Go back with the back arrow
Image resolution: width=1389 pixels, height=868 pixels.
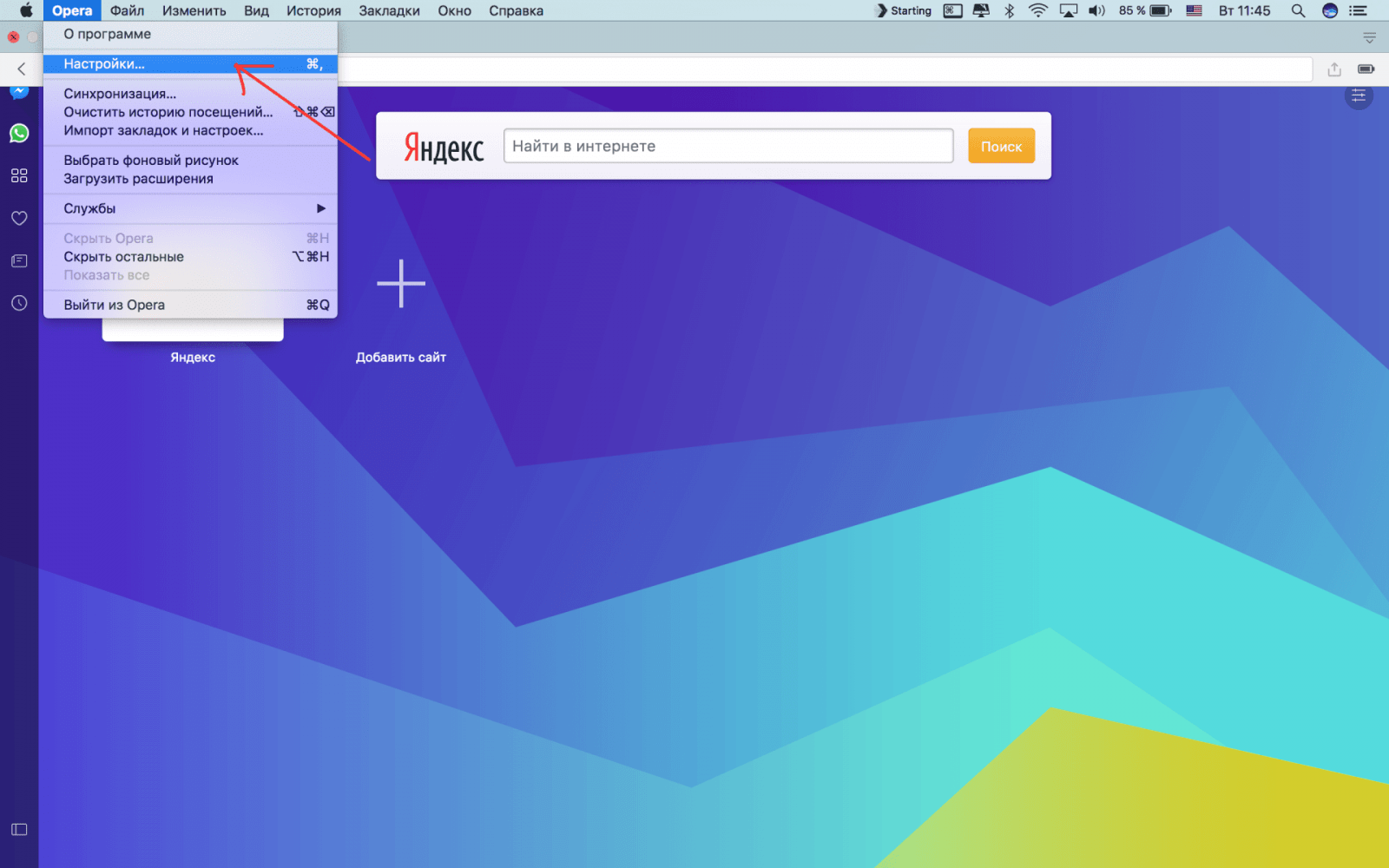coord(22,69)
